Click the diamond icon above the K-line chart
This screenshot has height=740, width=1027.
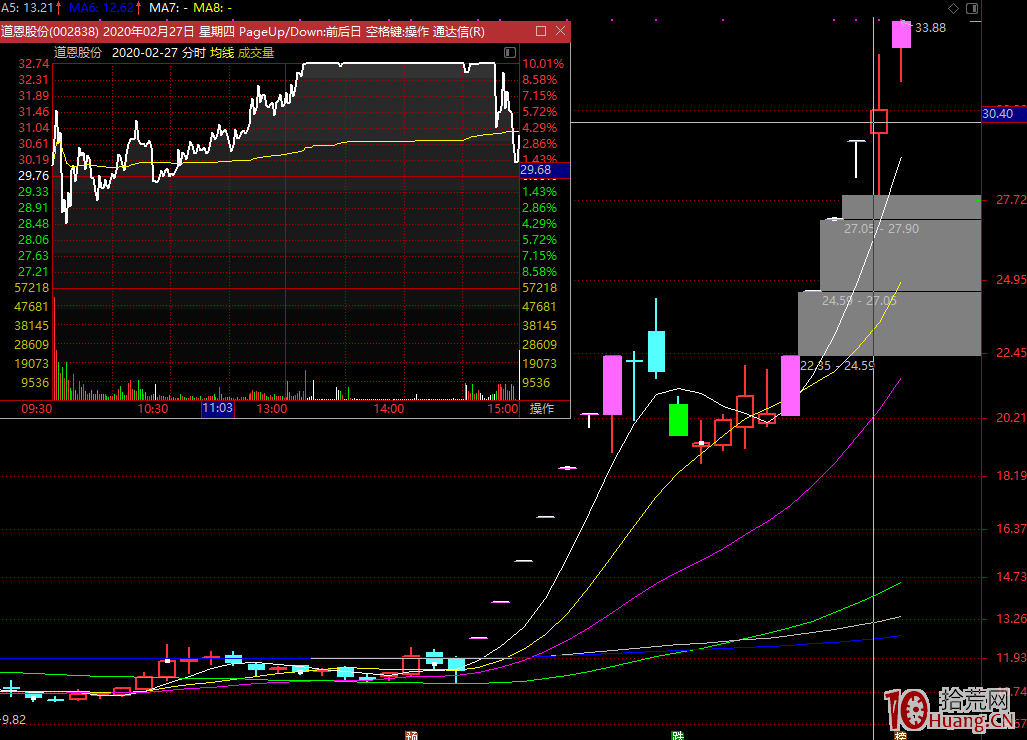pos(951,8)
